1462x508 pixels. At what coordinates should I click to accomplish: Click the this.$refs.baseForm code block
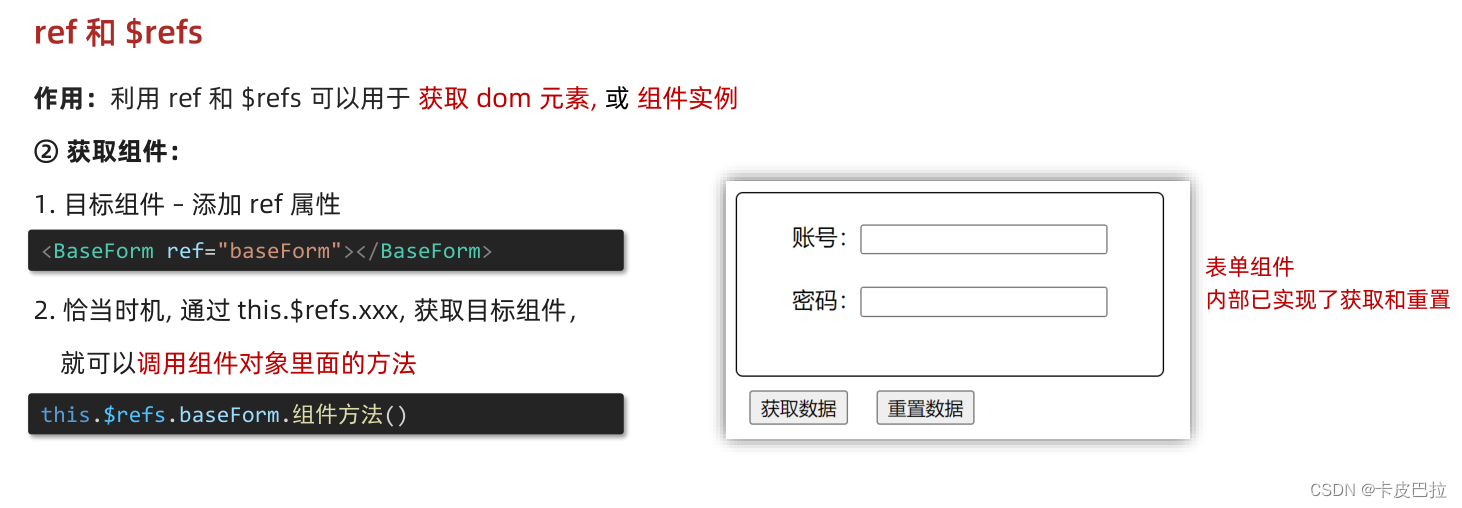[326, 414]
